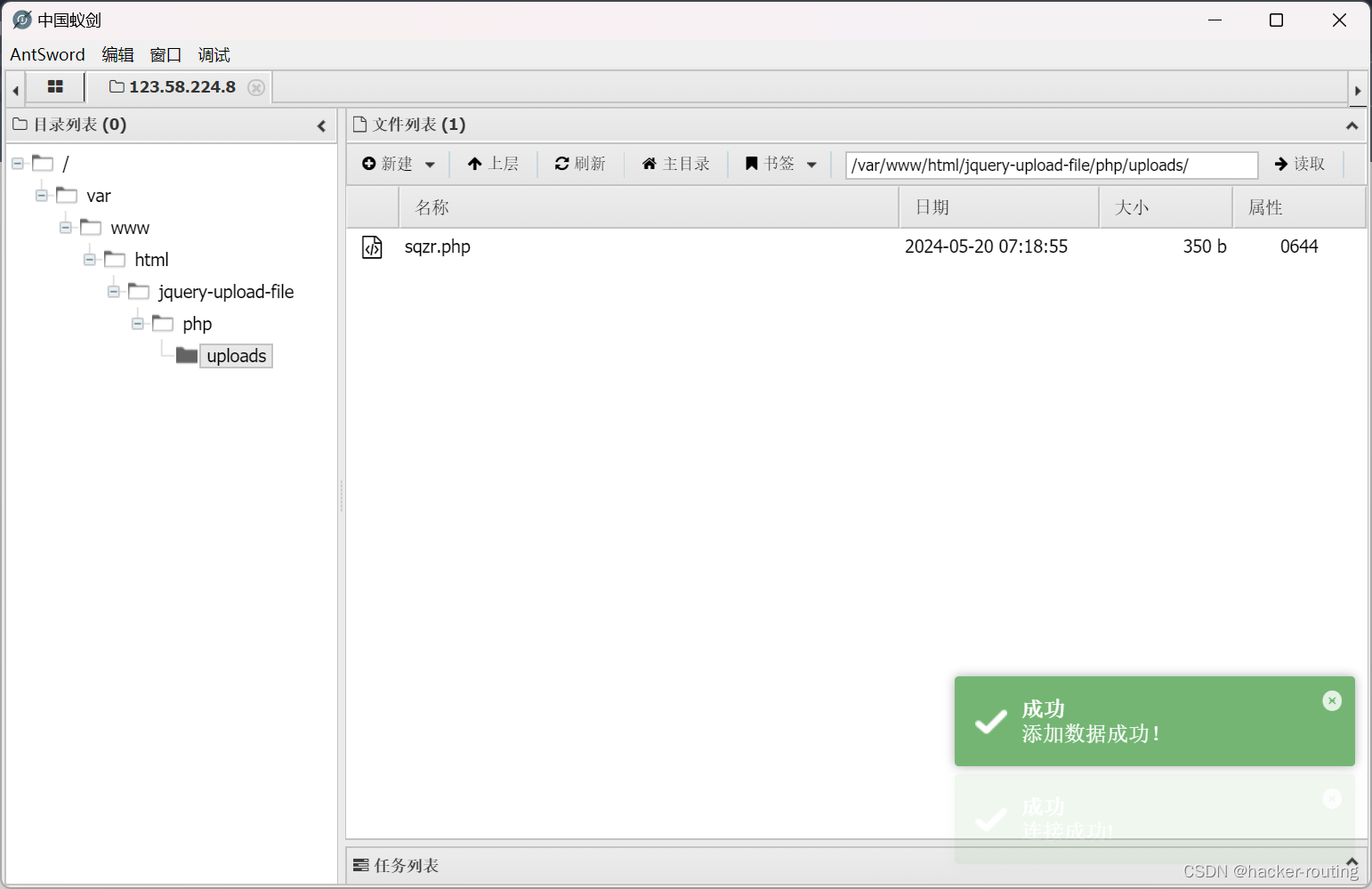Open the 调试 menu
1372x889 pixels.
click(214, 54)
